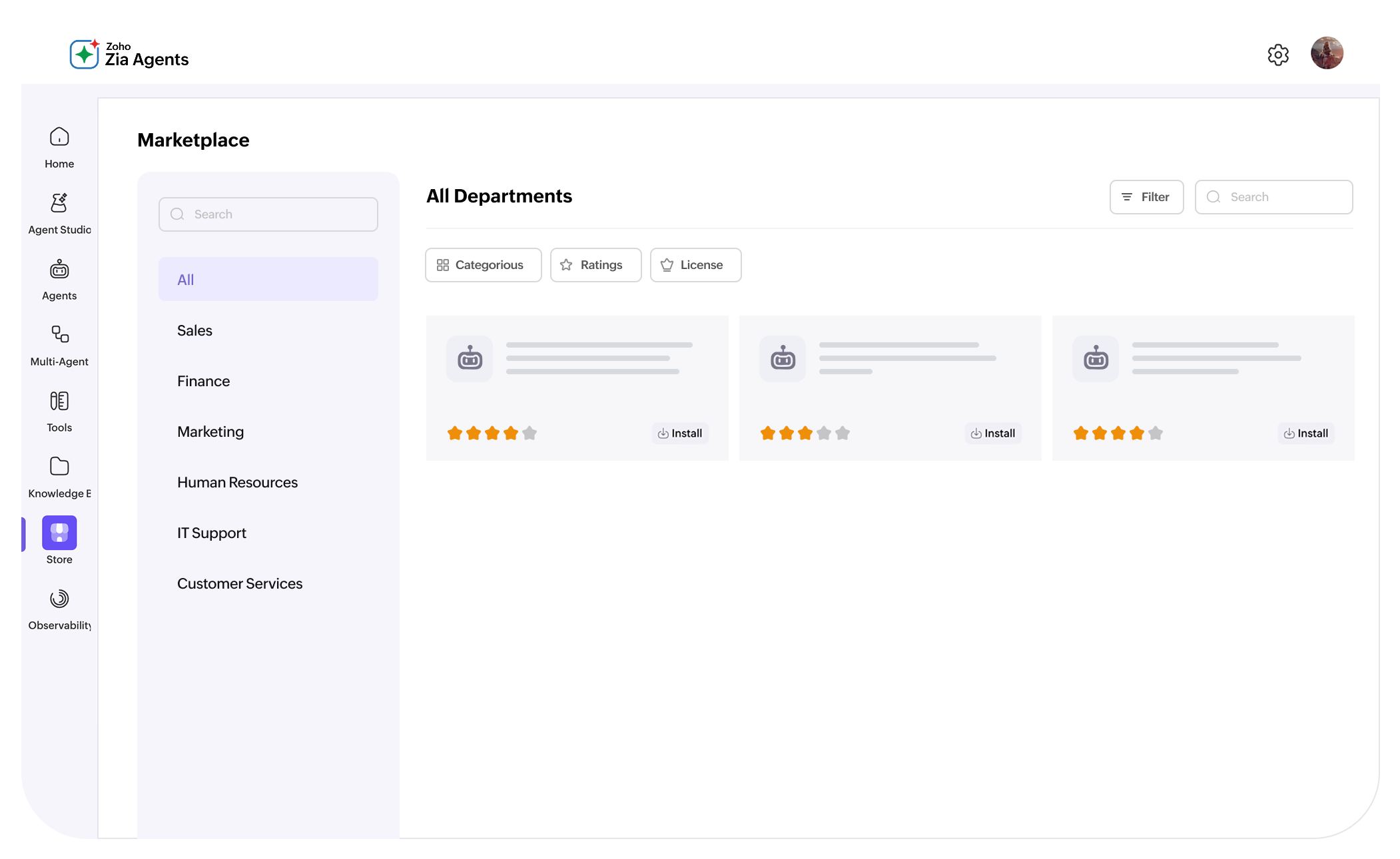
Task: Open the Ratings filter dropdown
Action: [595, 265]
